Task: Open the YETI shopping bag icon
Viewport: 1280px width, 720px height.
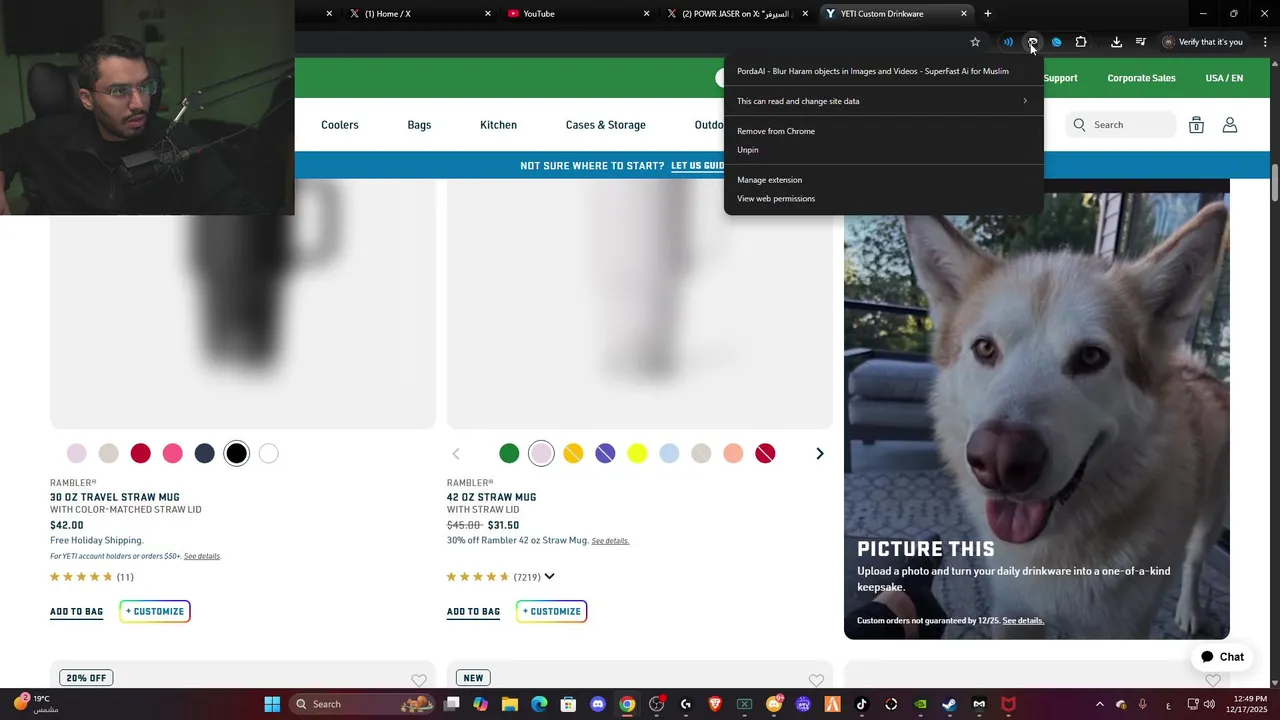Action: click(x=1196, y=125)
